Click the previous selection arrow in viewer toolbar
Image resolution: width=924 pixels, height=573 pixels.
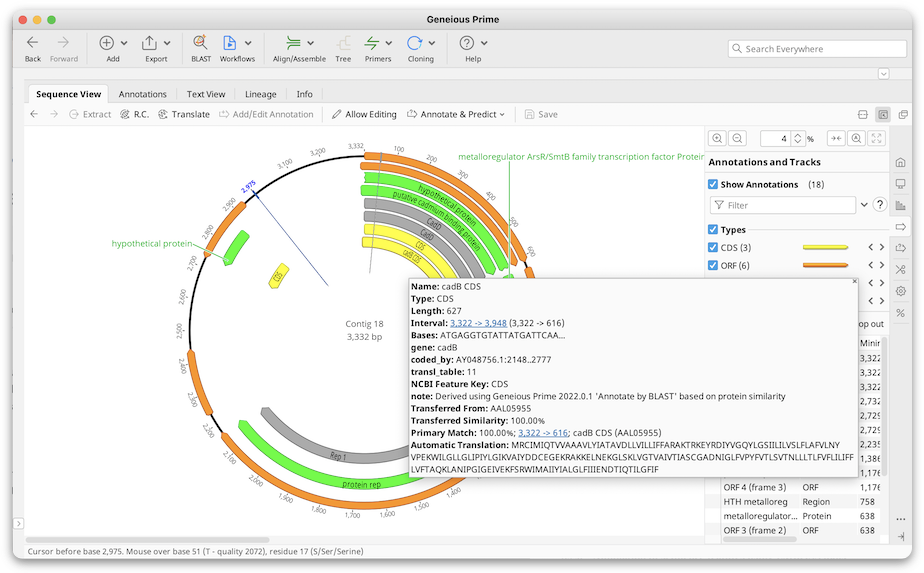point(34,114)
